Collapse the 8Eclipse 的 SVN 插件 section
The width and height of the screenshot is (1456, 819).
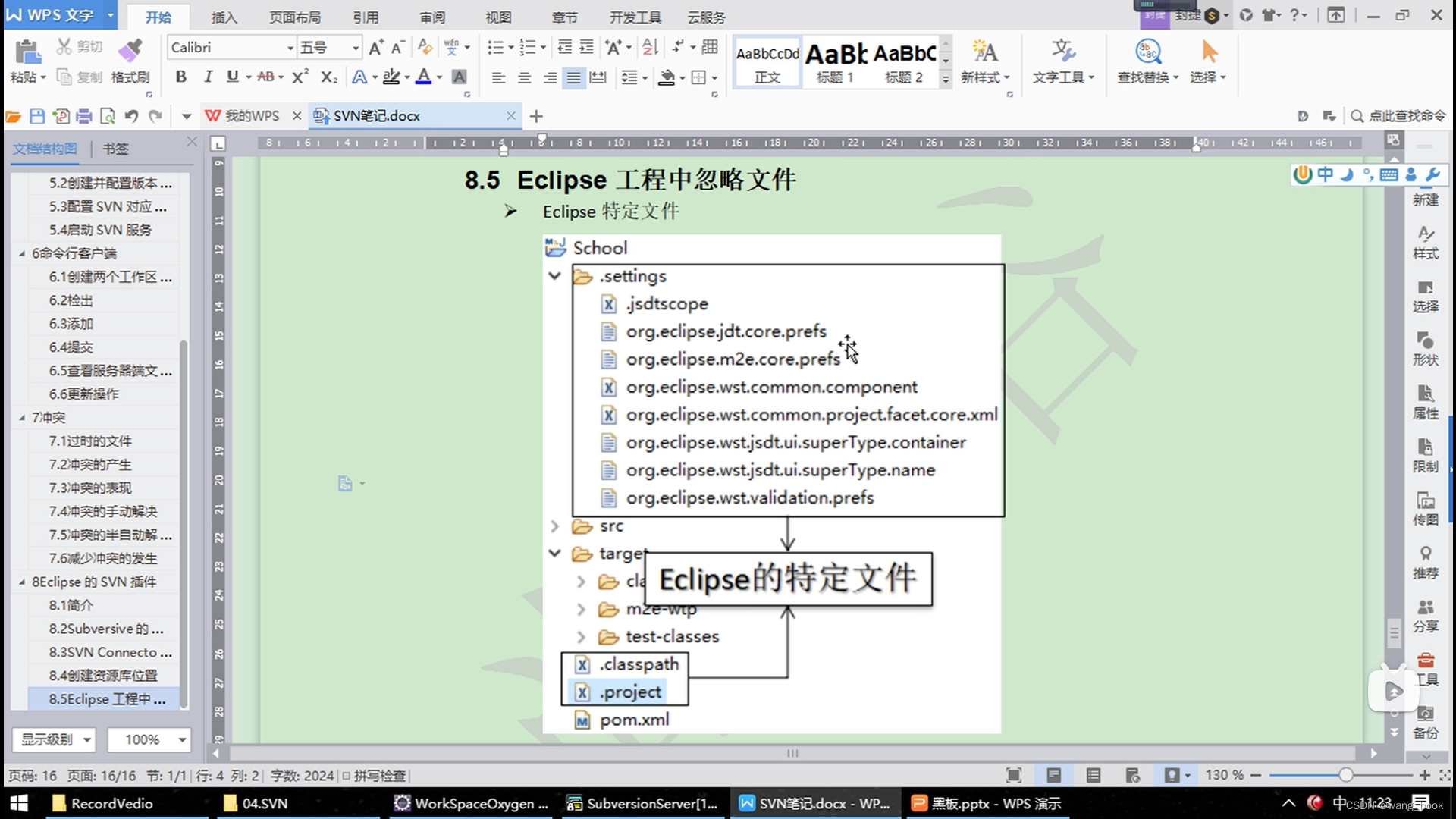pyautogui.click(x=22, y=582)
